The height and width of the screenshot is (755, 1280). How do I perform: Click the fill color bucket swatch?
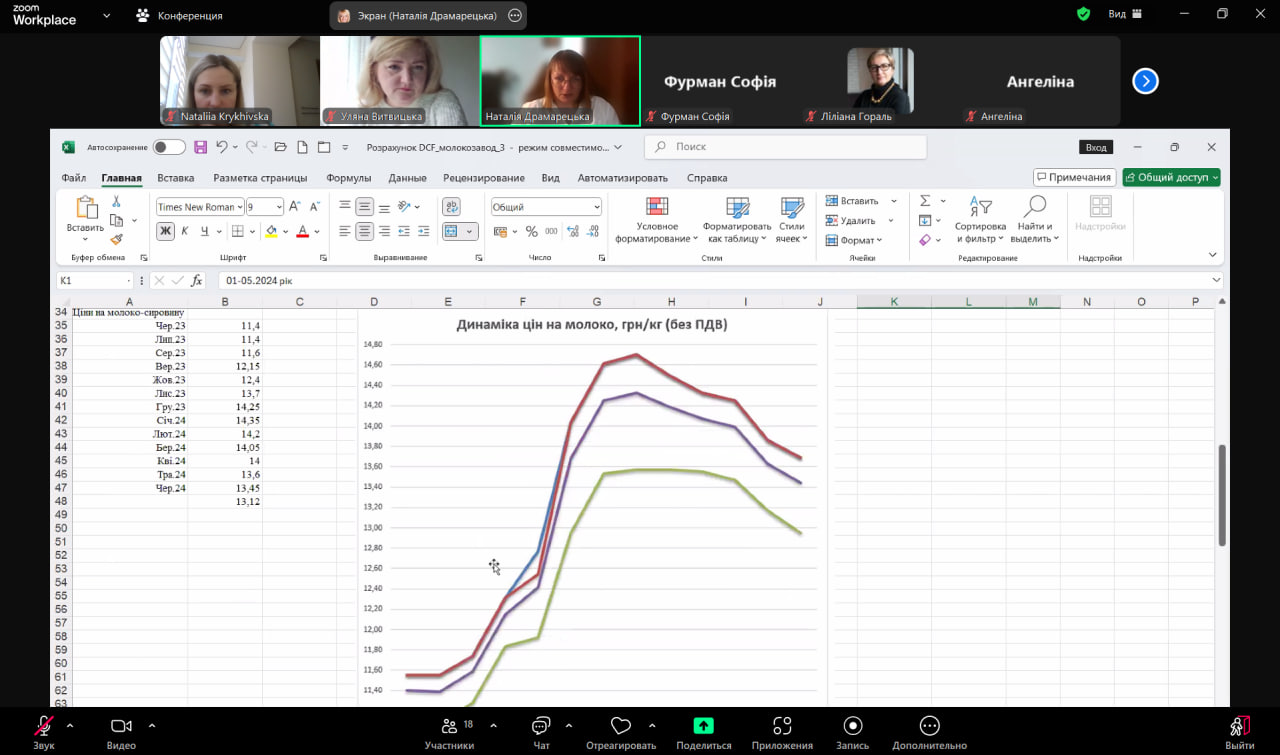coord(271,231)
